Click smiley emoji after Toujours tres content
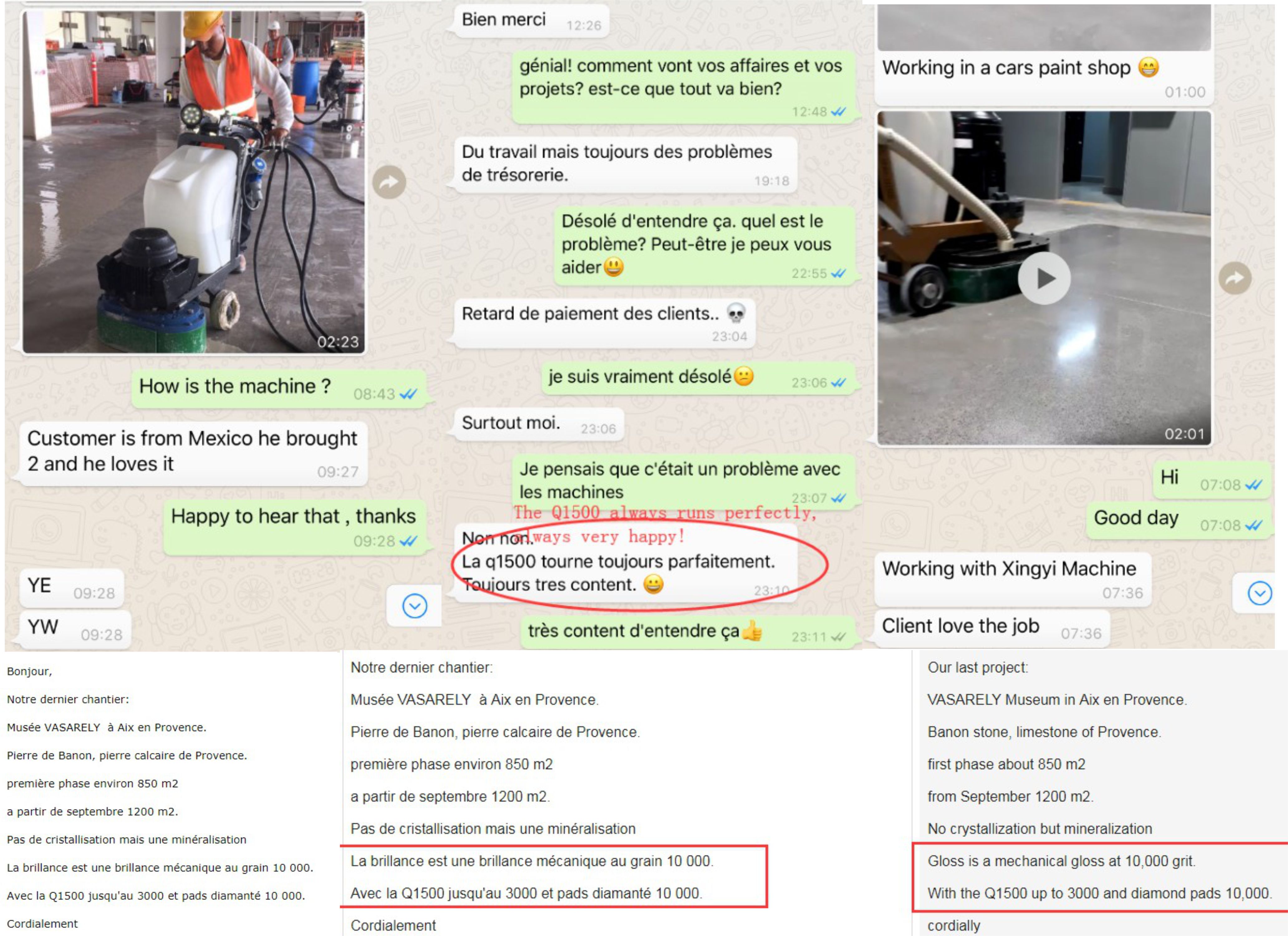 point(653,584)
